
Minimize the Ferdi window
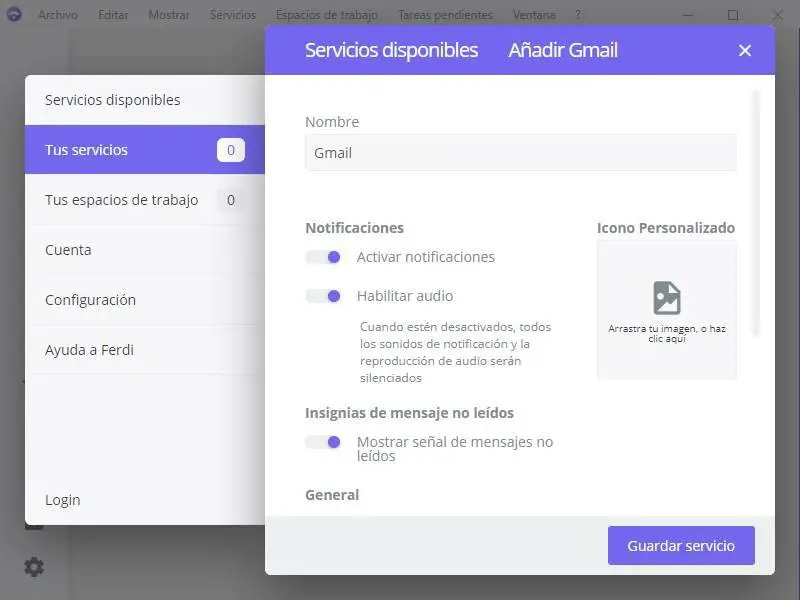point(688,15)
